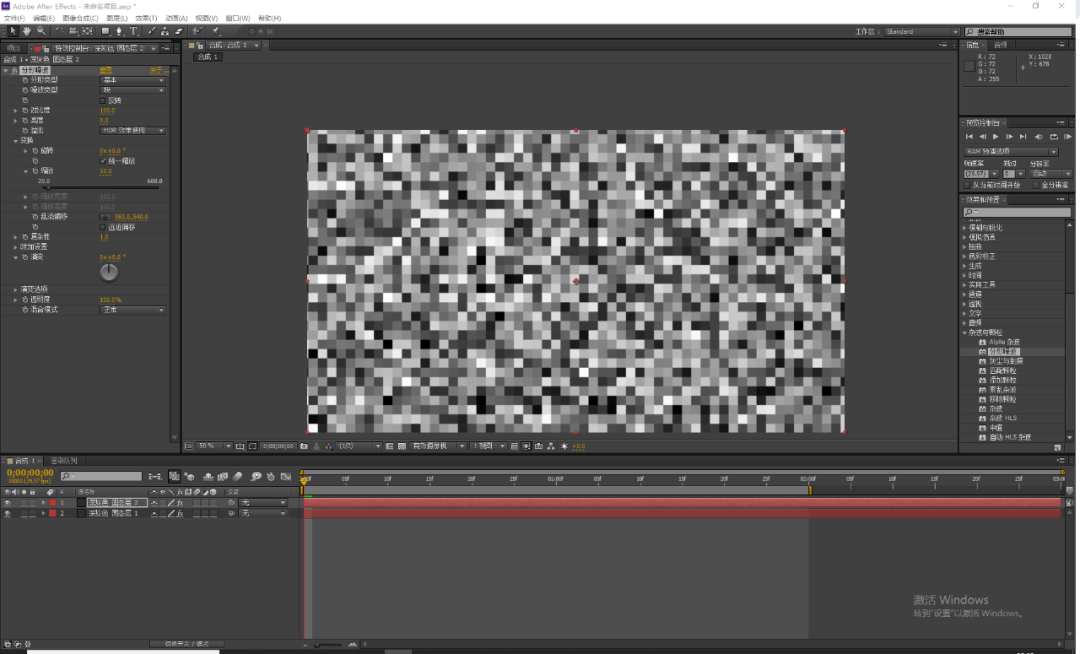The width and height of the screenshot is (1080, 654).
Task: Toggle the lock icon on effect controls tab
Action: tap(45, 48)
